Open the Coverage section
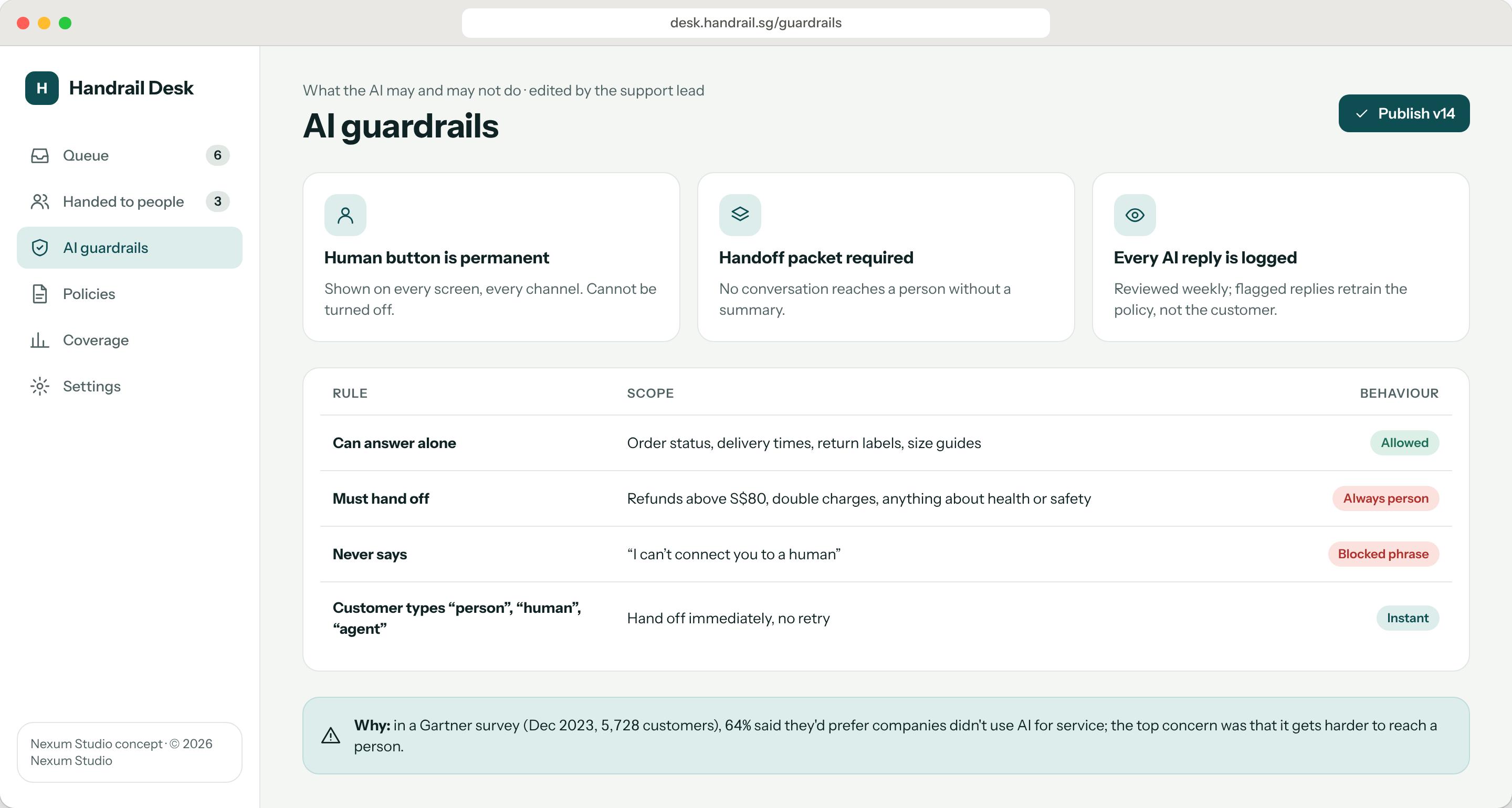Screen dimensions: 1512x808 click(x=130, y=341)
